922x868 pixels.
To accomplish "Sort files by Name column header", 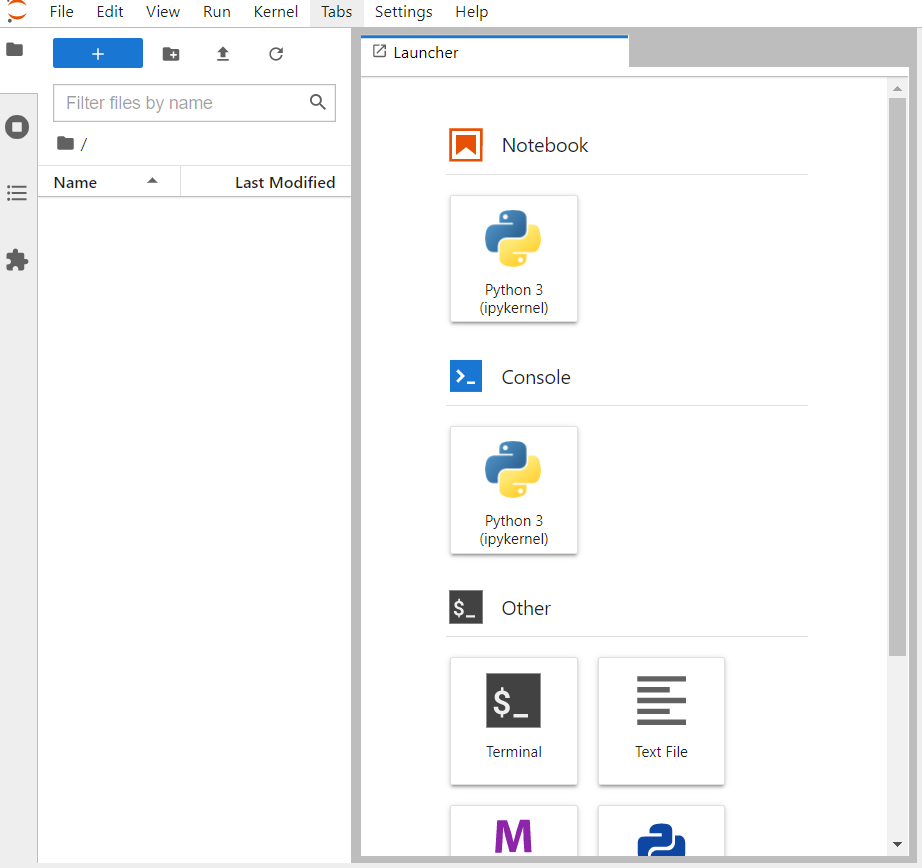I will (109, 182).
